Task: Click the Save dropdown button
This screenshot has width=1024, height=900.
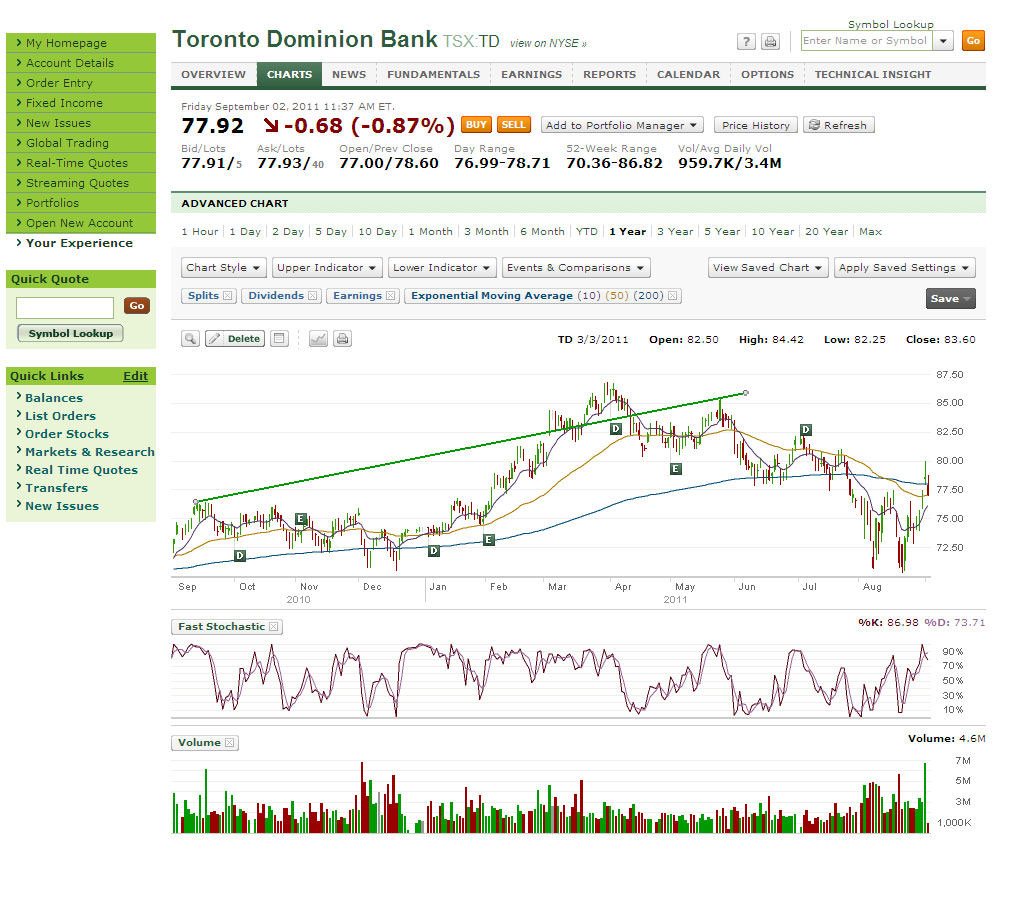Action: 951,298
